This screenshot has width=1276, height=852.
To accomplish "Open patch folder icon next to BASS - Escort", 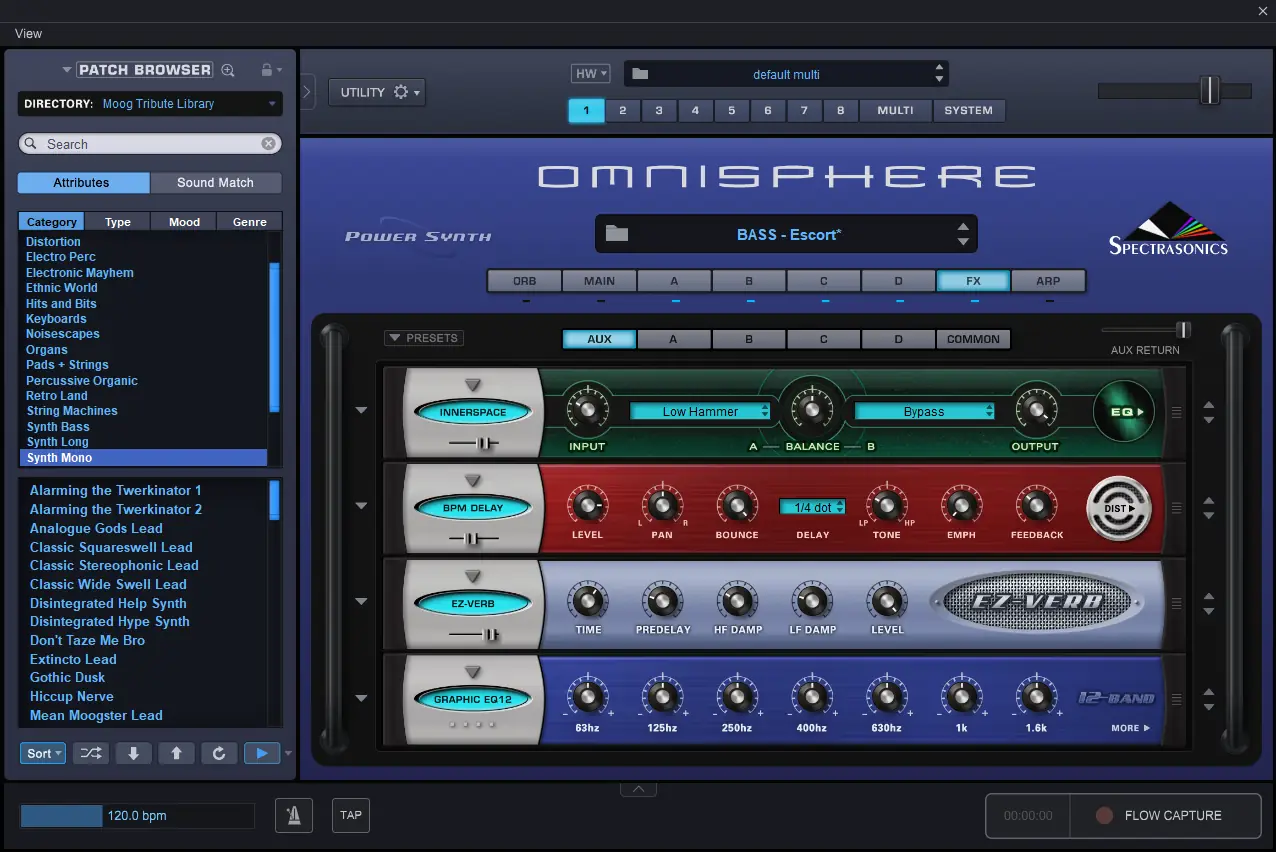I will pos(617,234).
